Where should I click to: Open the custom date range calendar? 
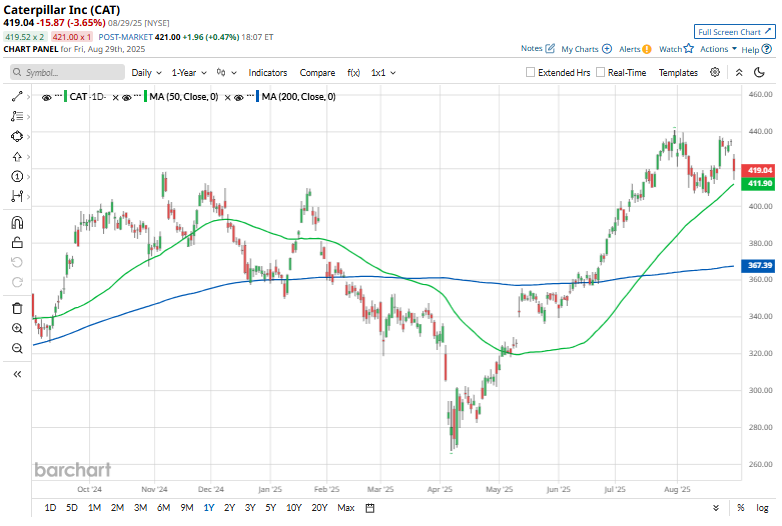click(370, 508)
